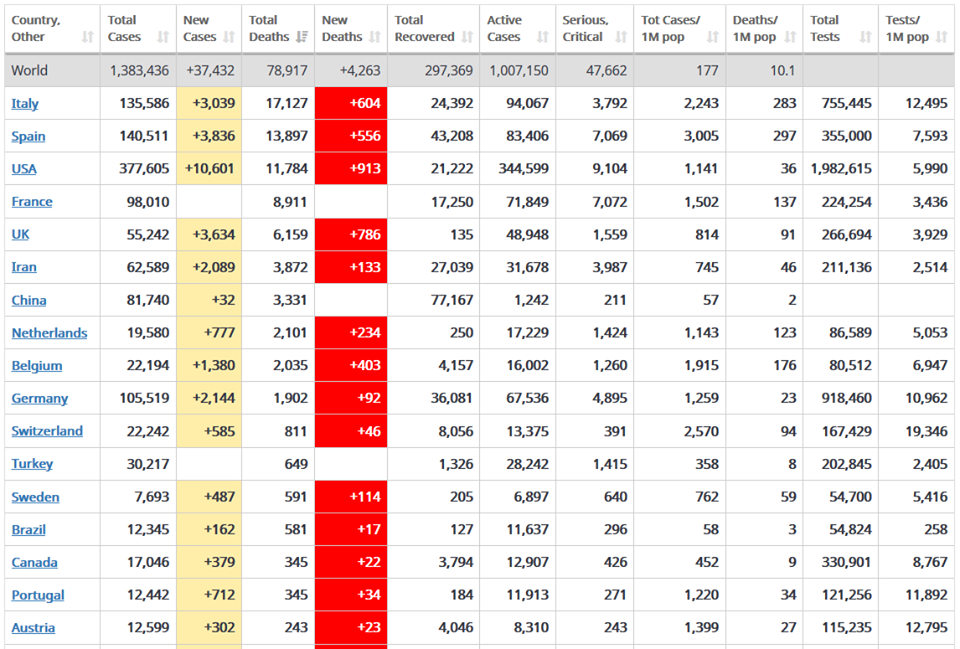Image resolution: width=960 pixels, height=649 pixels.
Task: Select Switzerland tests per million 19,346
Action: (926, 432)
